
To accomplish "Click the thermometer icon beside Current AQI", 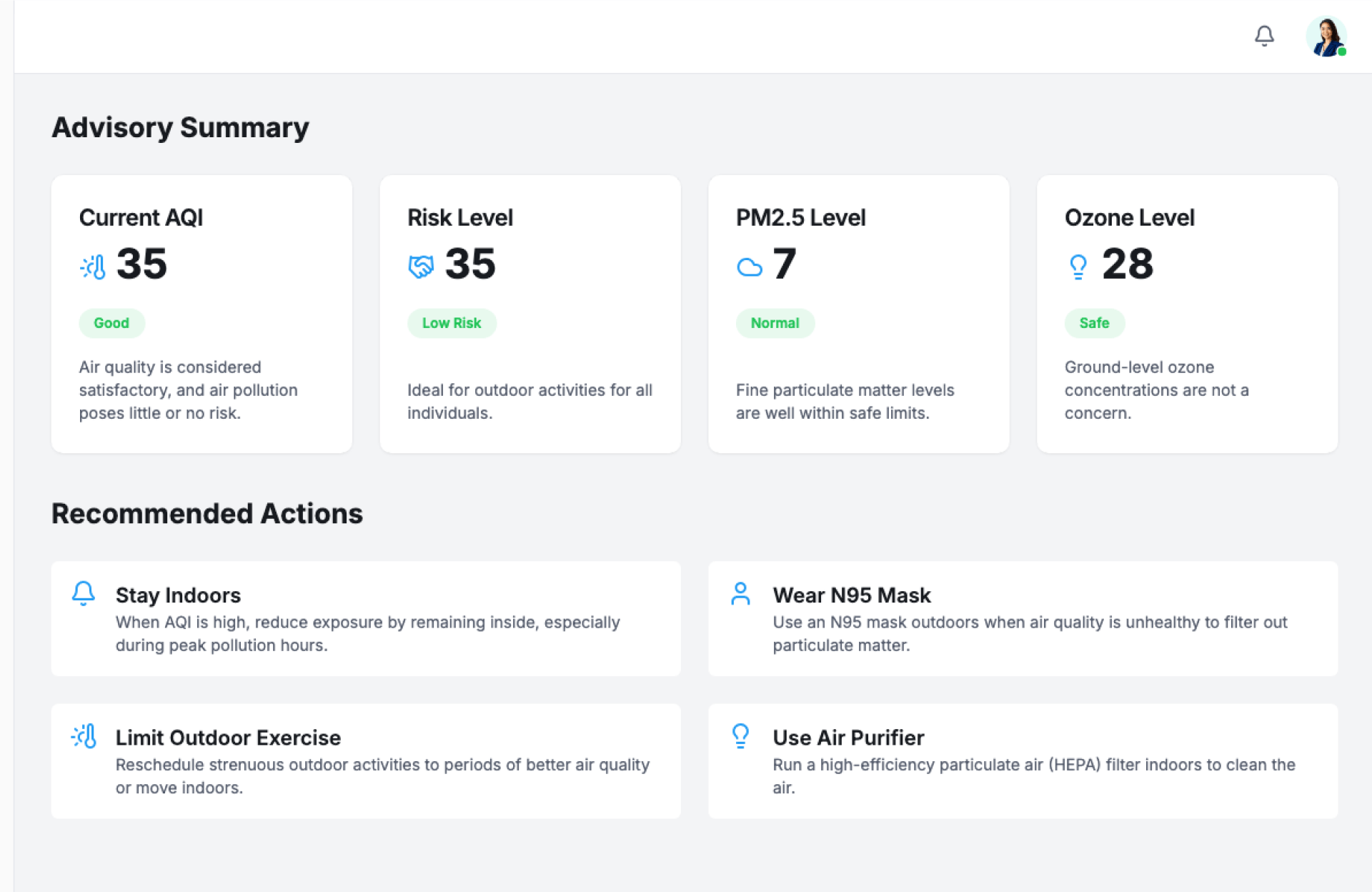I will pos(93,267).
